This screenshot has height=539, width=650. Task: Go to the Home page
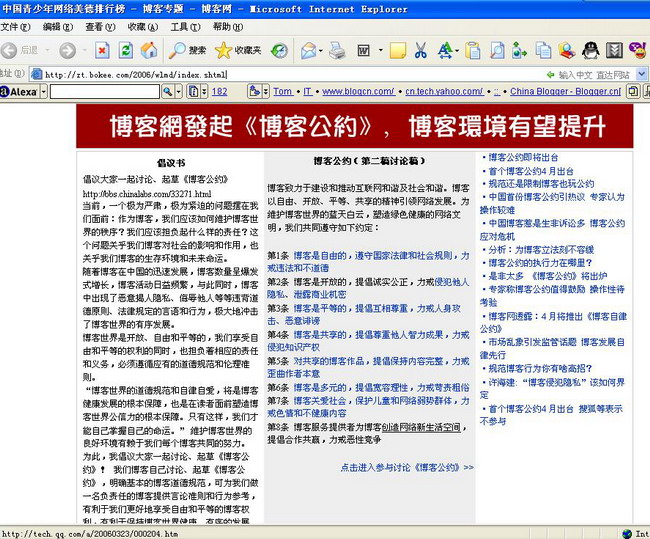149,50
